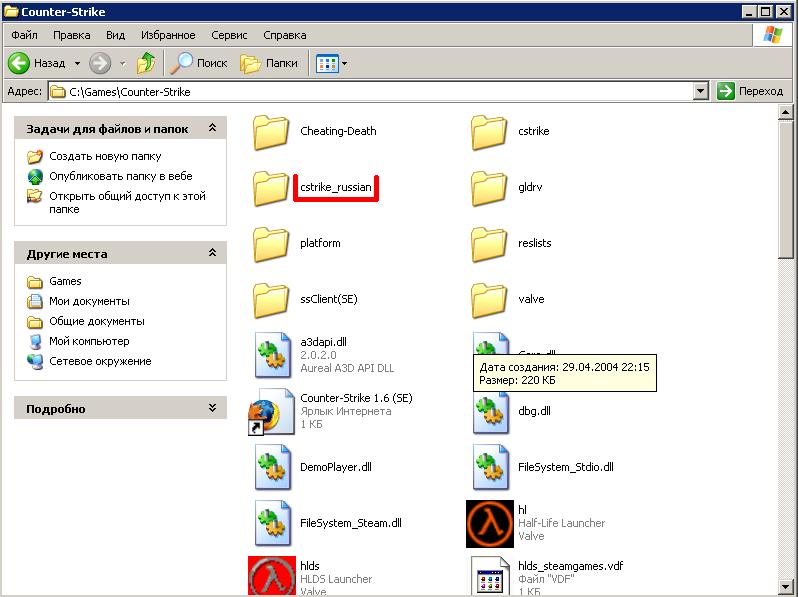Toggle the Folders (Папки) pane button
This screenshot has width=798, height=597.
point(269,63)
